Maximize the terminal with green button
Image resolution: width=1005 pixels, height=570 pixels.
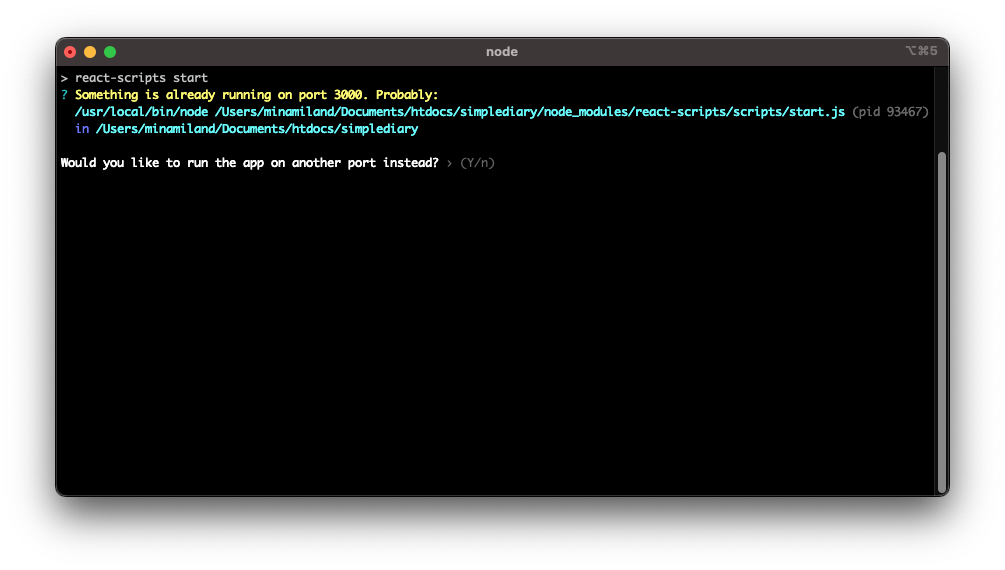coord(110,52)
